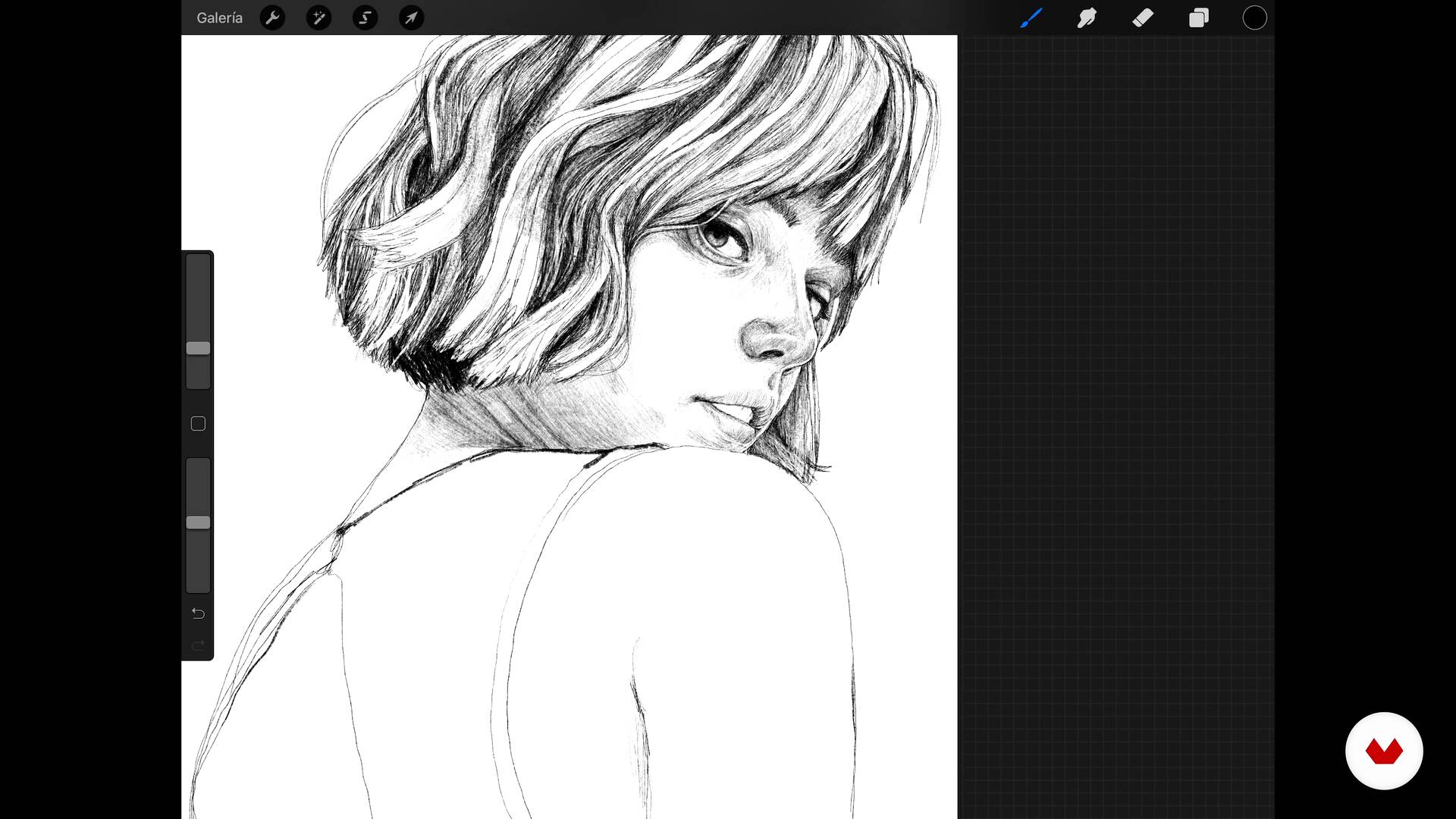Screen dimensions: 1456x819
Task: Open the Adjustments magic wand menu
Action: click(x=318, y=17)
